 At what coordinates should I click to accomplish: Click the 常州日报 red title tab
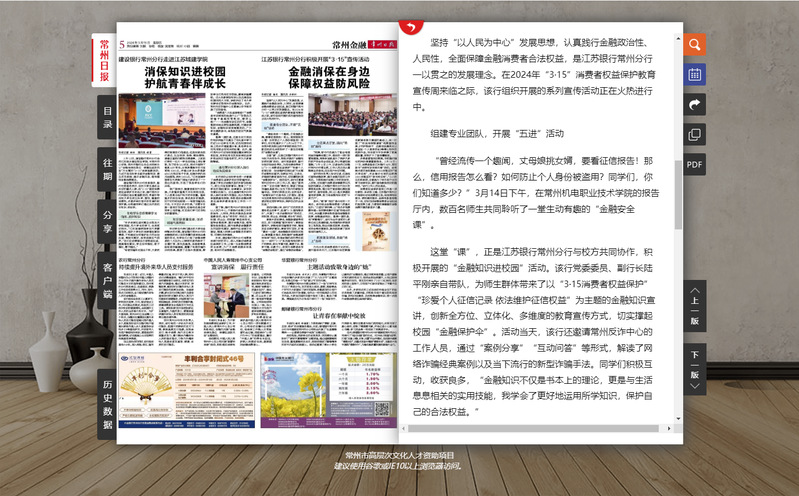[x=104, y=62]
